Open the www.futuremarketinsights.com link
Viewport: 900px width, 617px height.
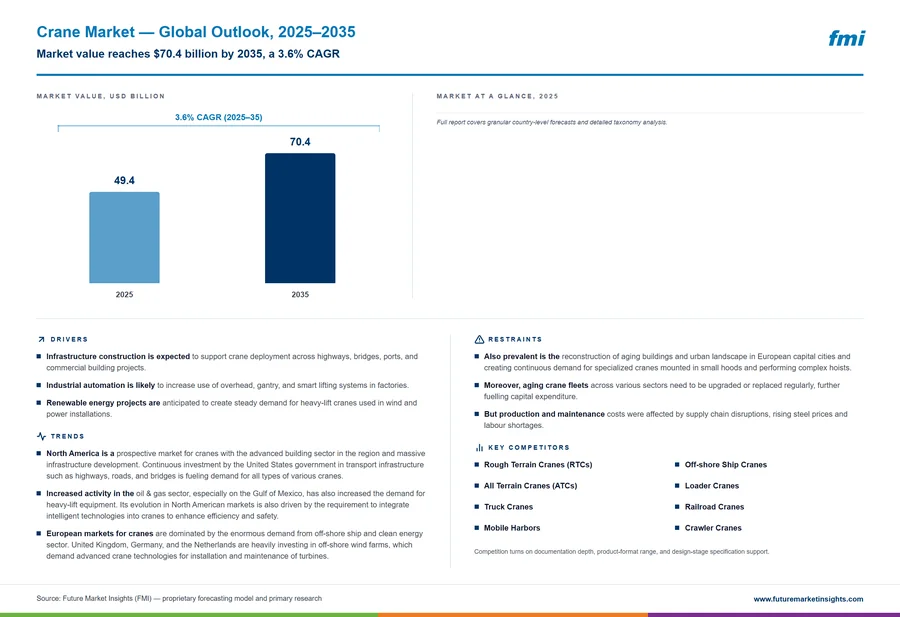(808, 599)
